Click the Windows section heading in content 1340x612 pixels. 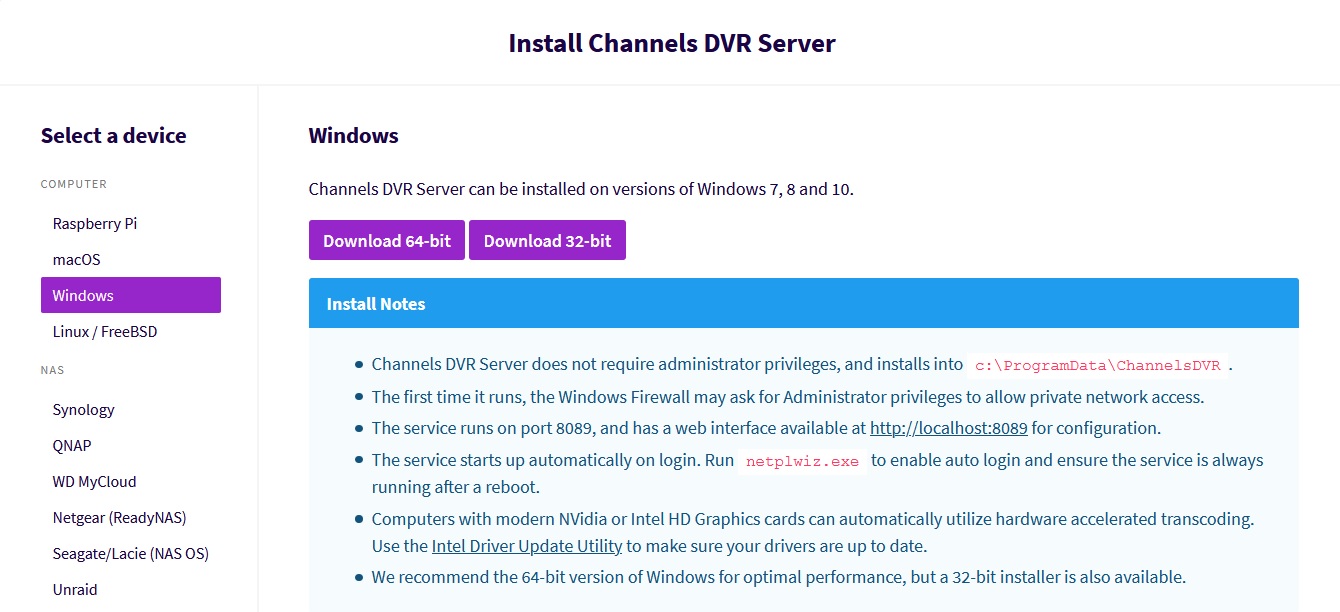pyautogui.click(x=353, y=136)
